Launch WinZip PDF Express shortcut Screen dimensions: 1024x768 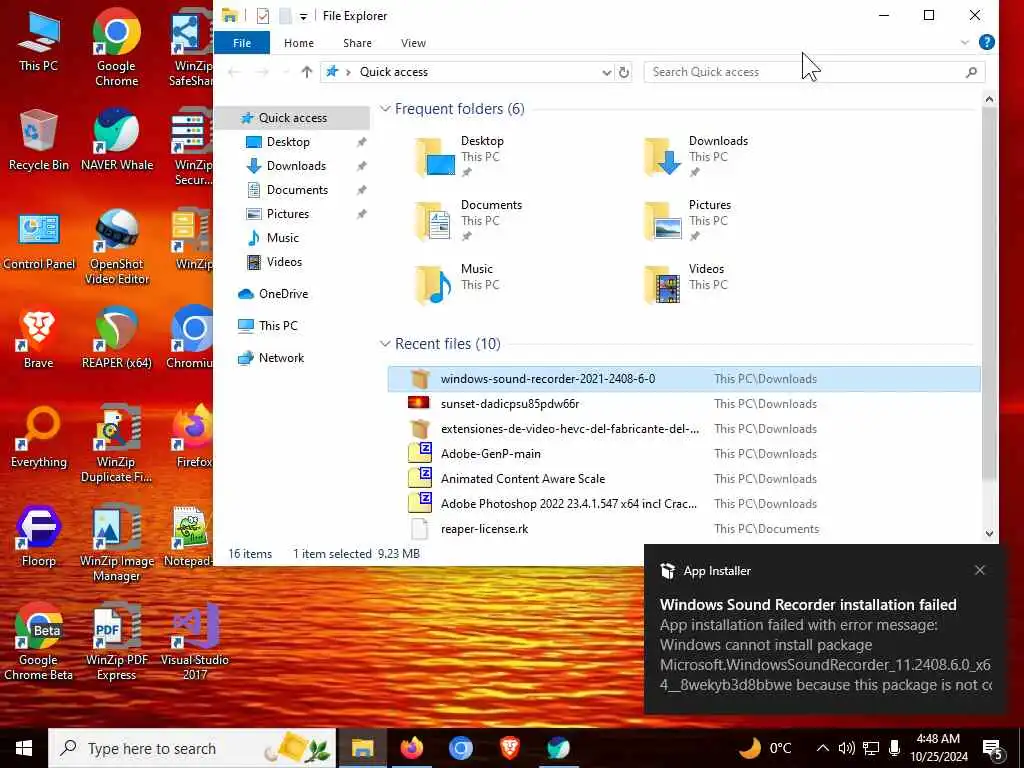point(117,642)
